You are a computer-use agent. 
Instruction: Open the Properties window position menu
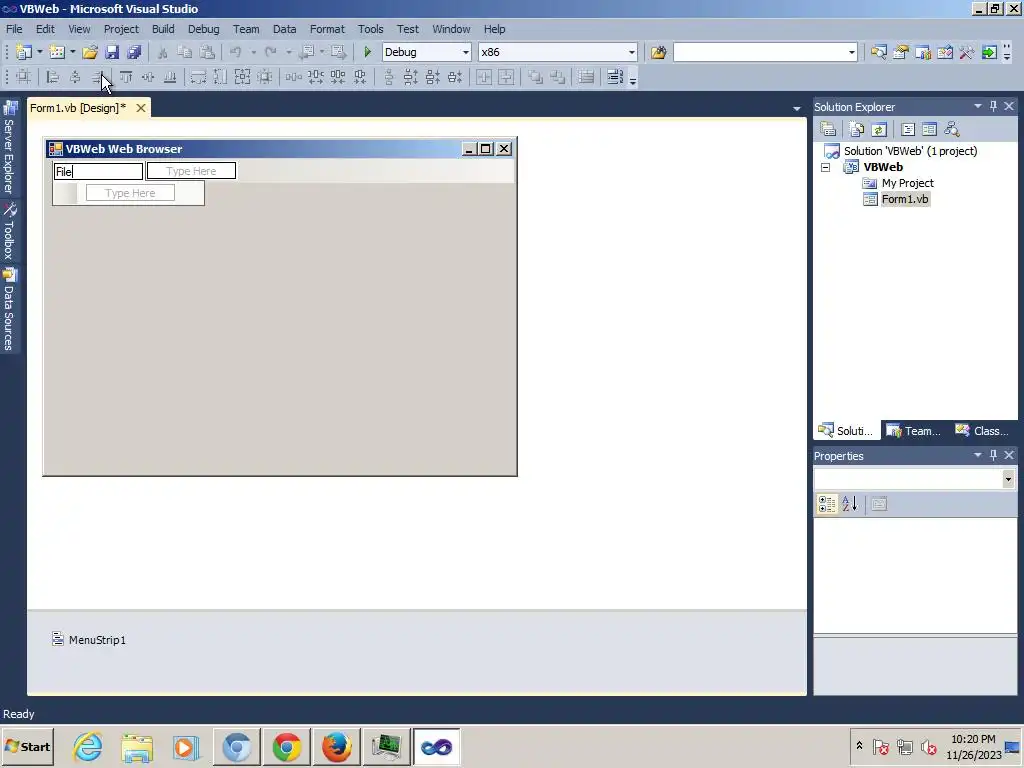[978, 455]
